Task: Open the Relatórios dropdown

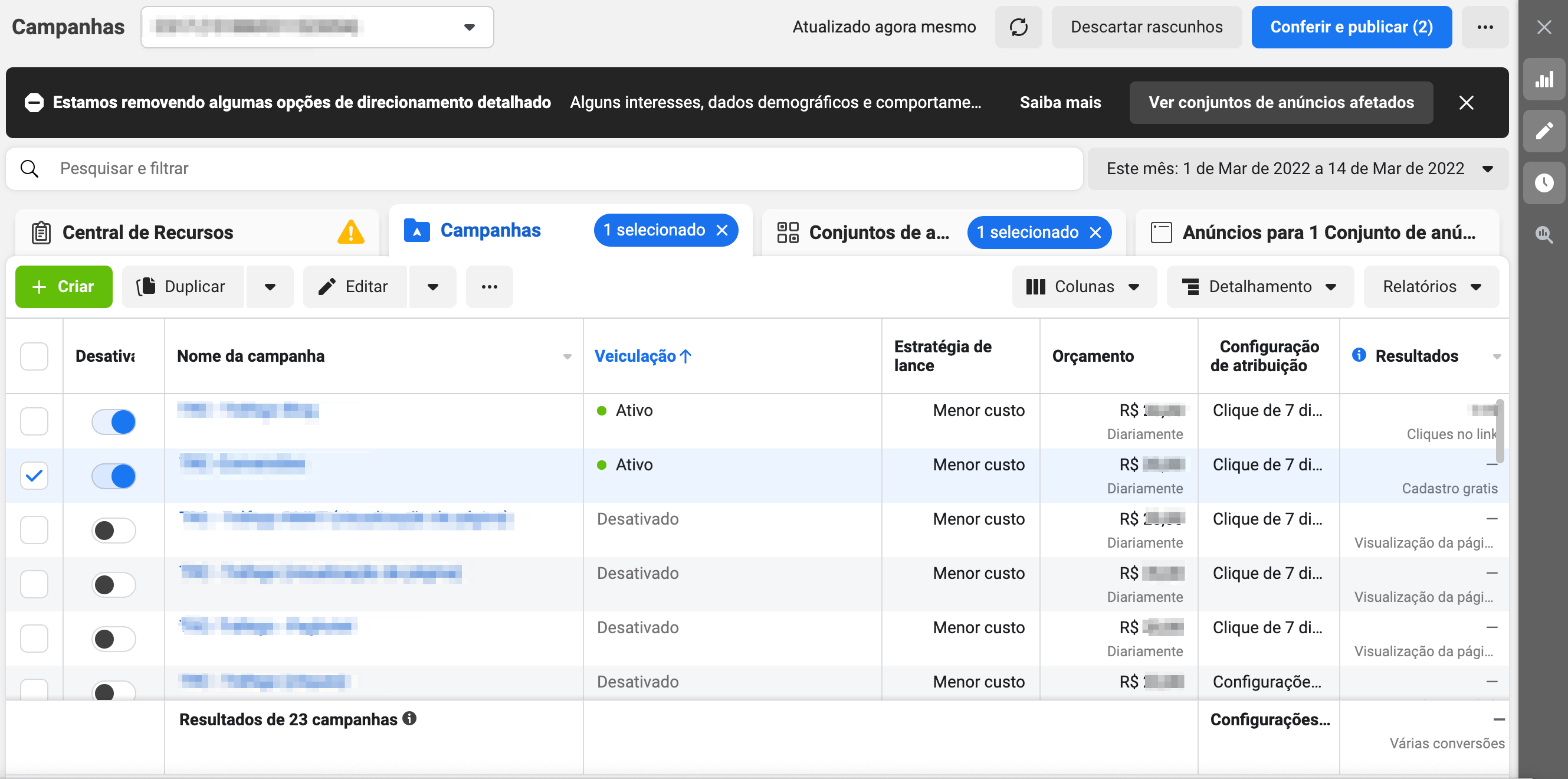Action: (1431, 287)
